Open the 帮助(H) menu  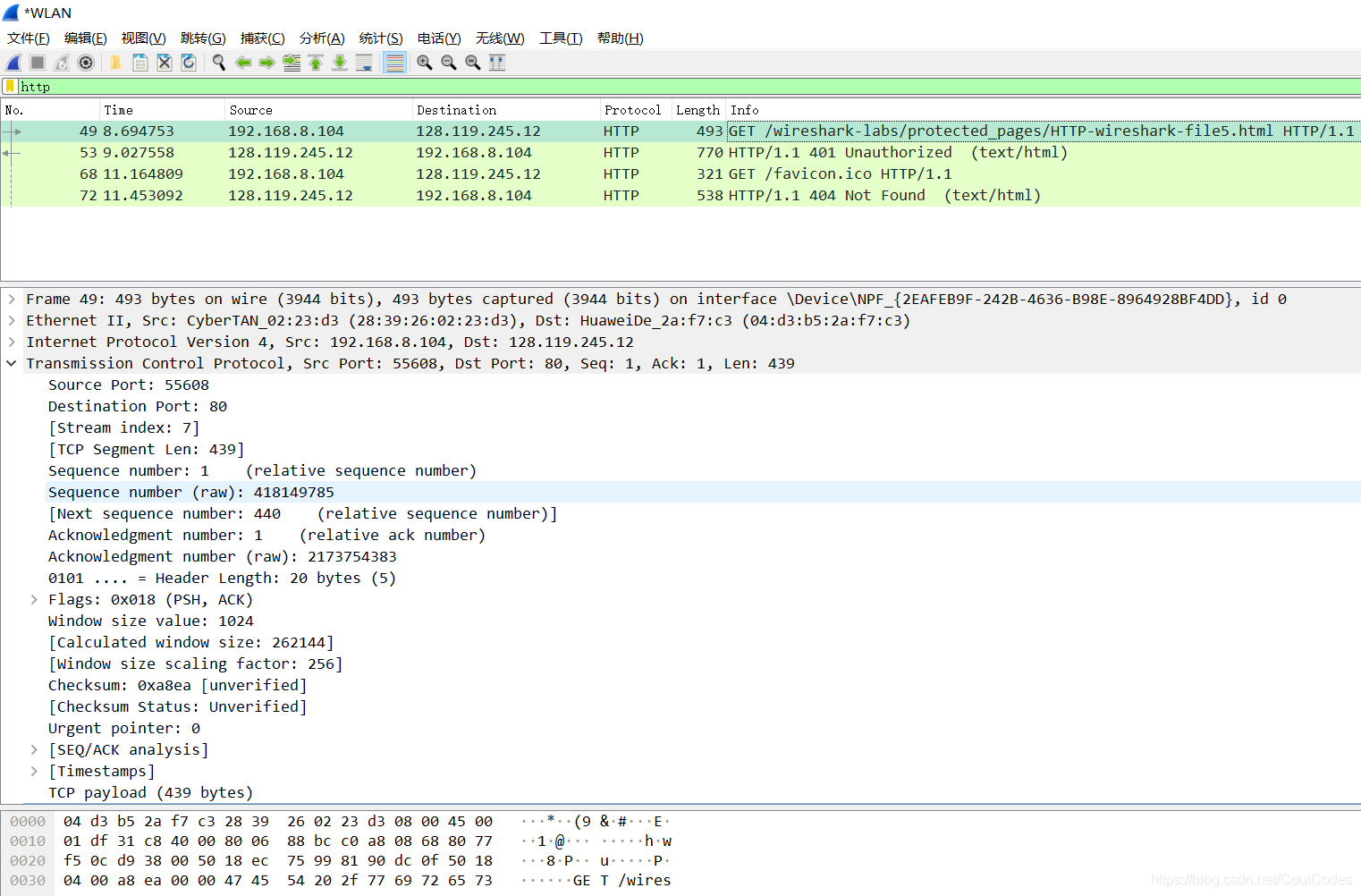[x=621, y=38]
